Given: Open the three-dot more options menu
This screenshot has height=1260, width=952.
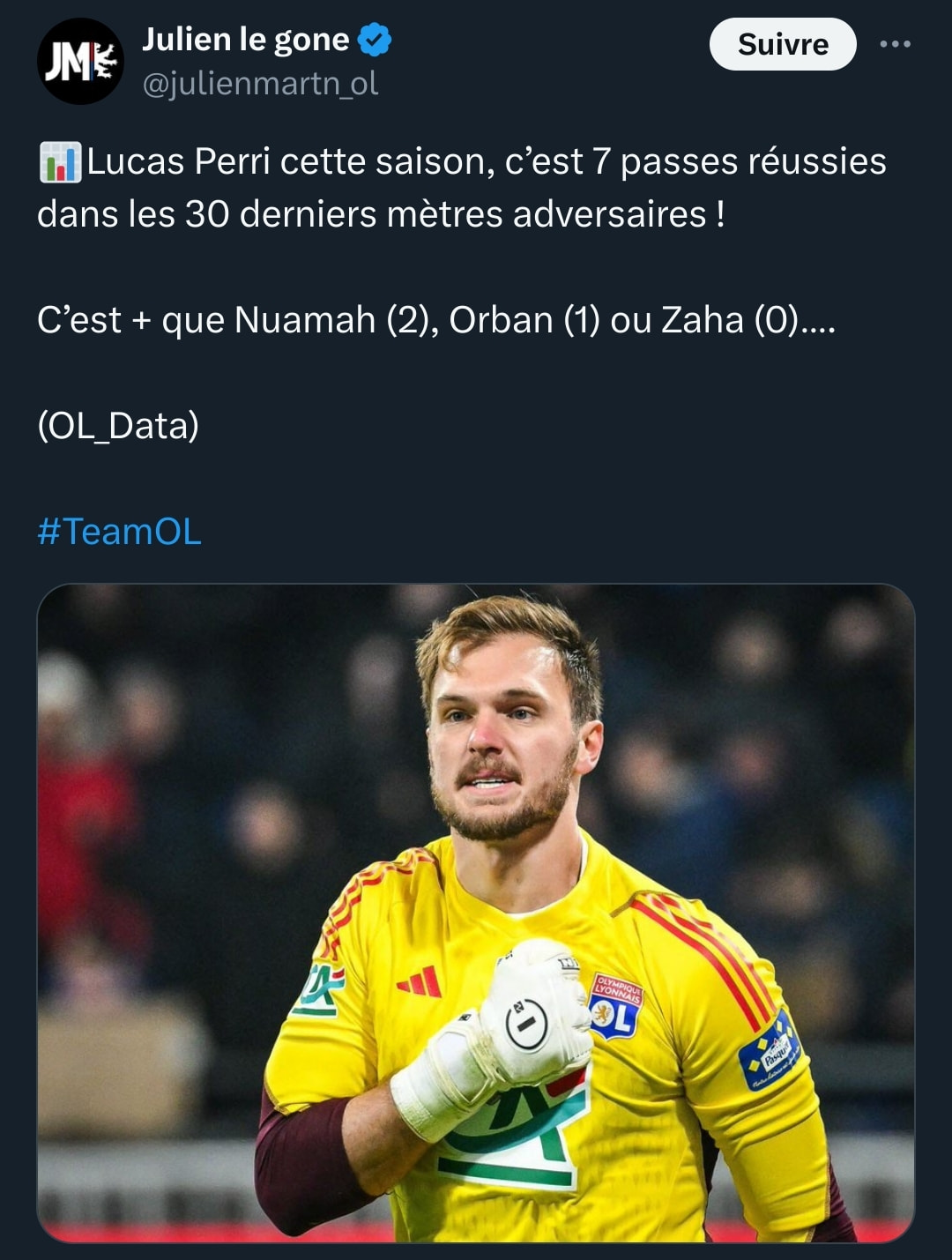Looking at the screenshot, I should click(x=895, y=44).
